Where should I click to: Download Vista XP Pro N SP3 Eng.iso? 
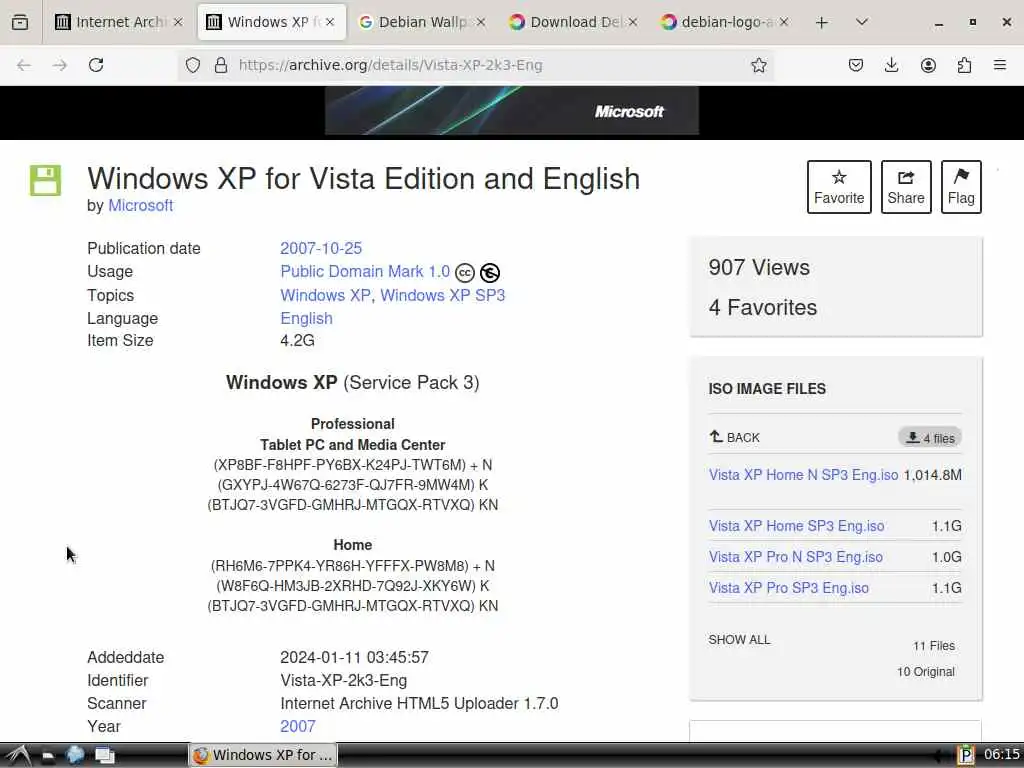796,557
